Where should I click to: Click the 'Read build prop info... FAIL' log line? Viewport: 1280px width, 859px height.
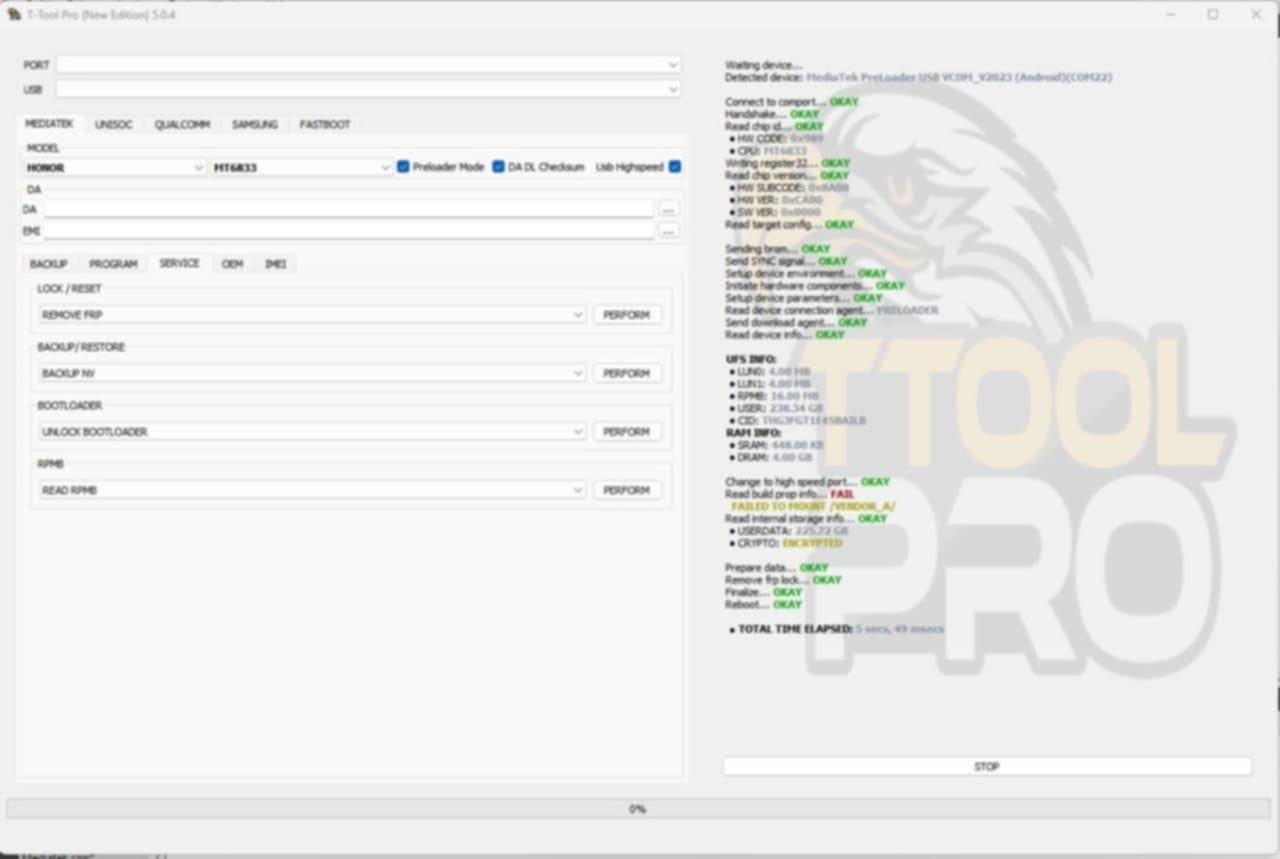click(790, 494)
